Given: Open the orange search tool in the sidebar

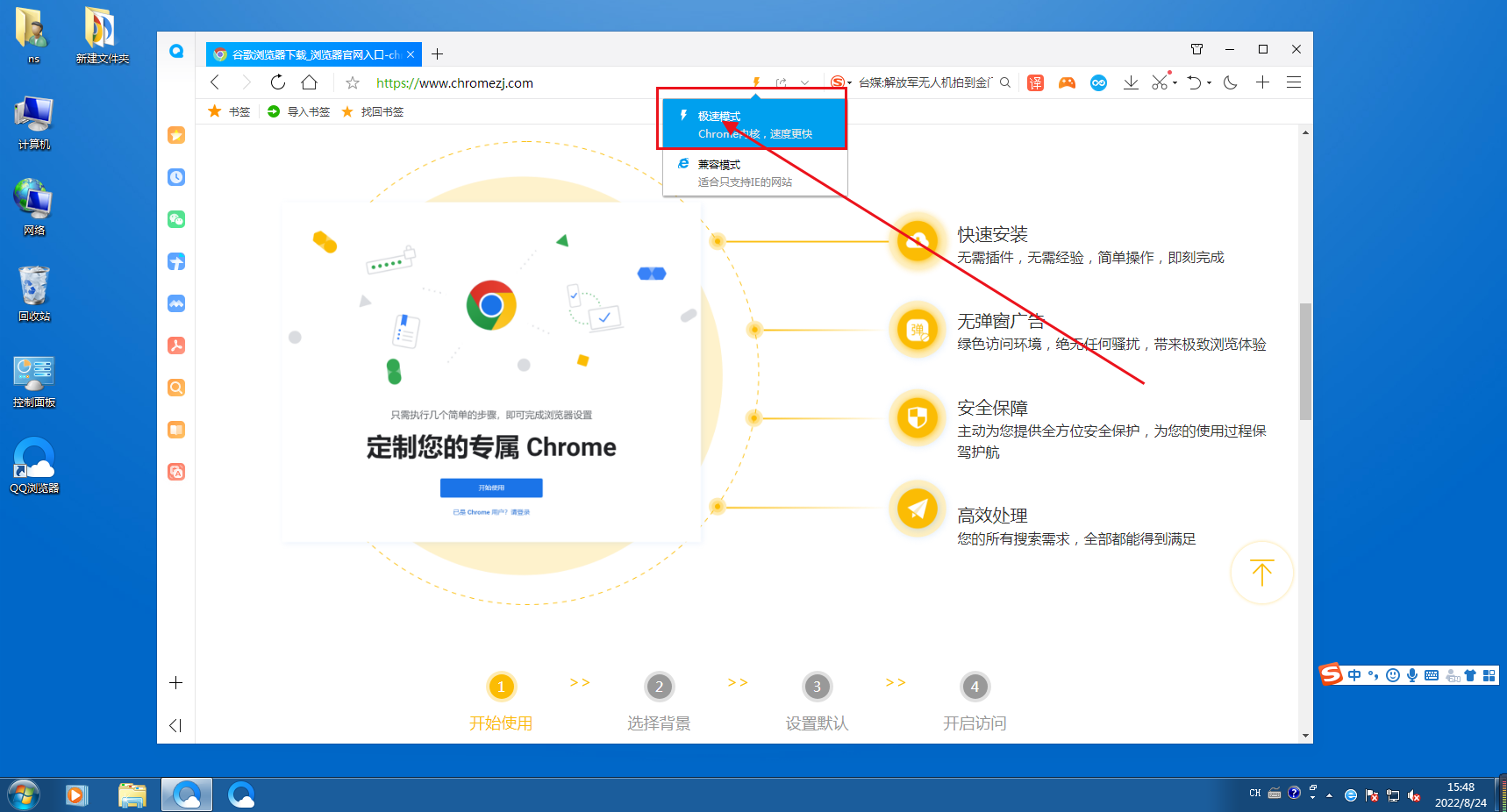Looking at the screenshot, I should coord(176,388).
